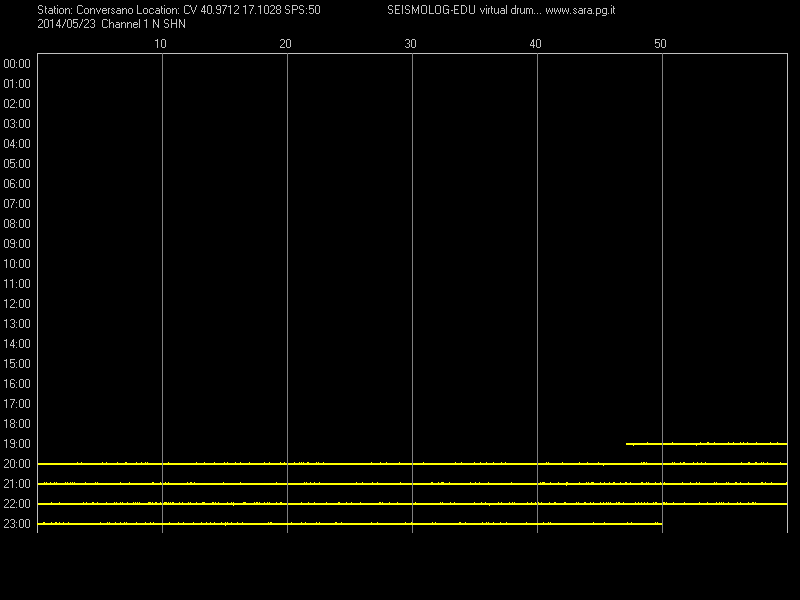This screenshot has width=800, height=600.
Task: Click the 09:00 hour label
Action: [17, 244]
